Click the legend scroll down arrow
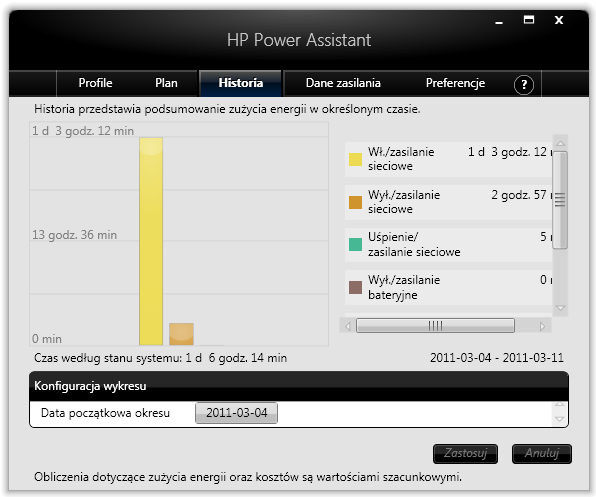 pyautogui.click(x=560, y=308)
